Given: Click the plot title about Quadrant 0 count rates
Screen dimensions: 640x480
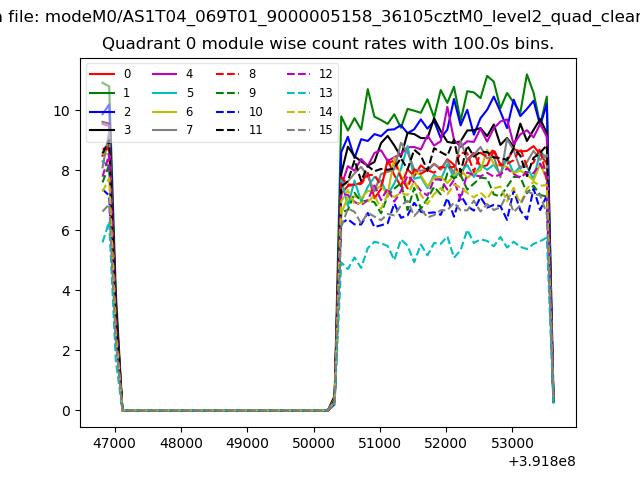Looking at the screenshot, I should click(328, 44).
